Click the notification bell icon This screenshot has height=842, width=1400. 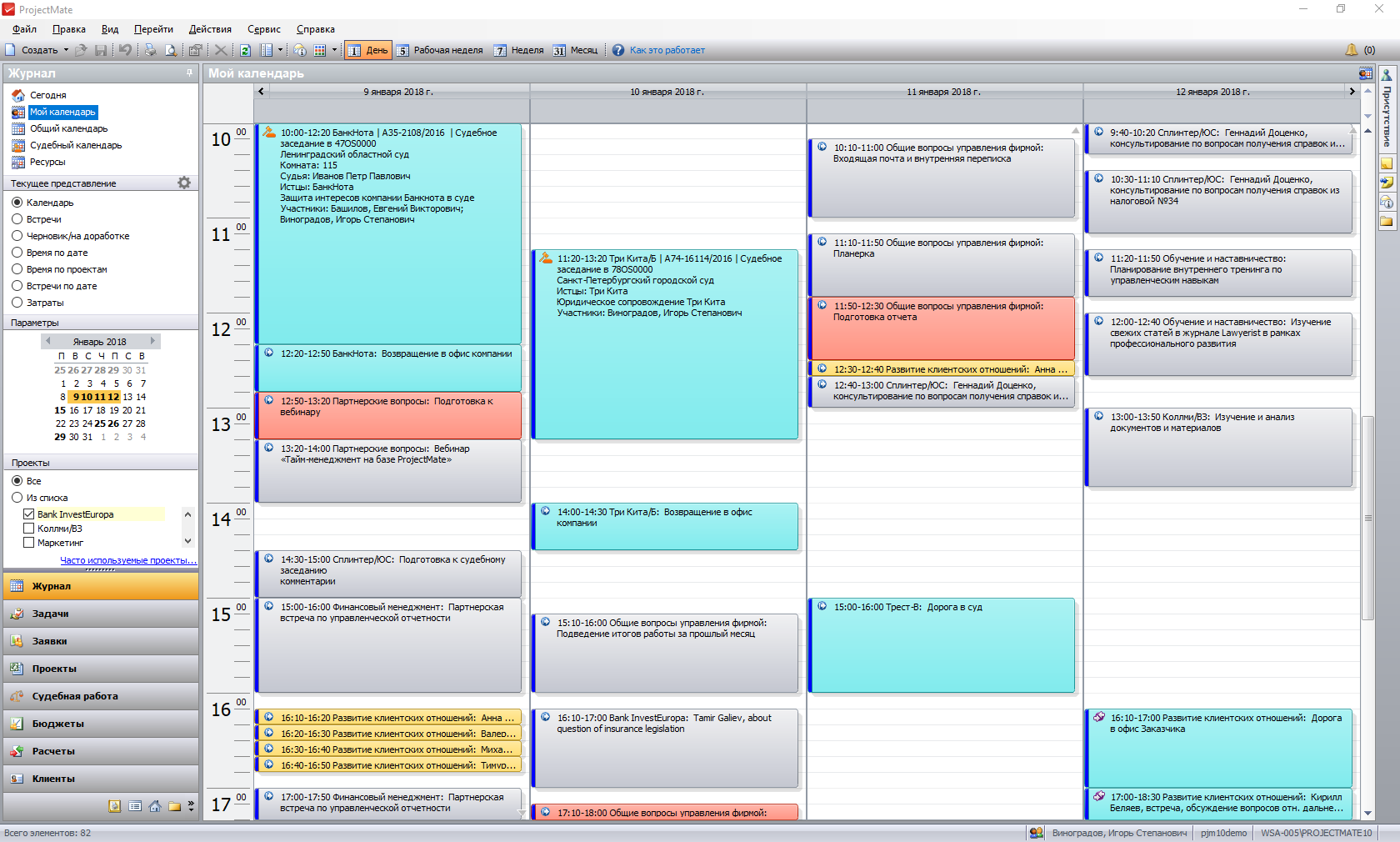tap(1352, 50)
